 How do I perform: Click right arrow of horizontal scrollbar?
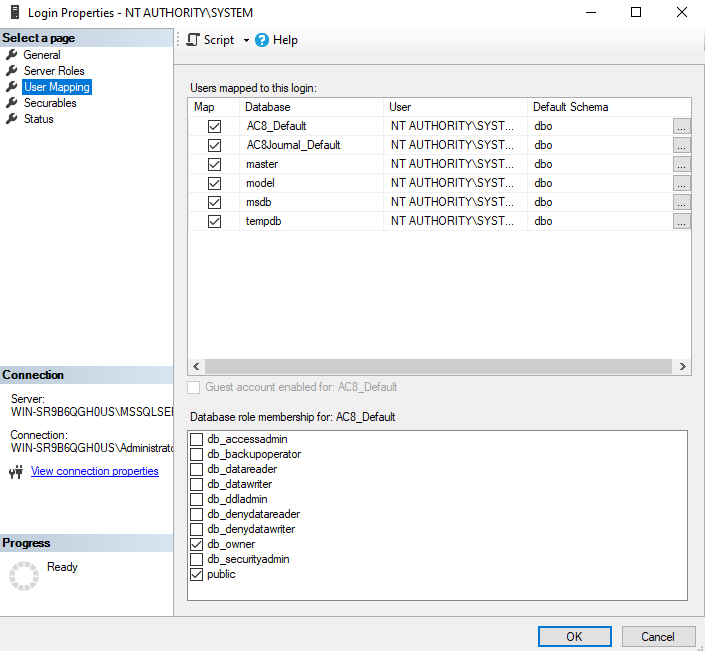pos(683,366)
